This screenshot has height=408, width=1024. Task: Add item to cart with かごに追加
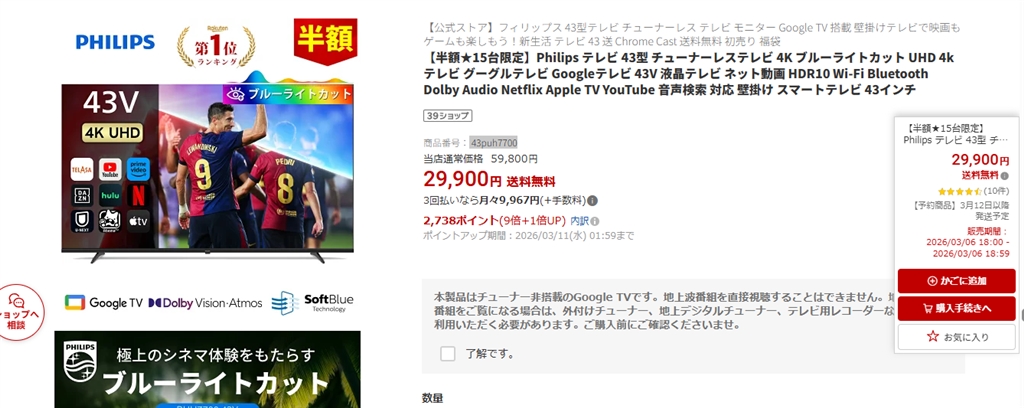coord(956,281)
